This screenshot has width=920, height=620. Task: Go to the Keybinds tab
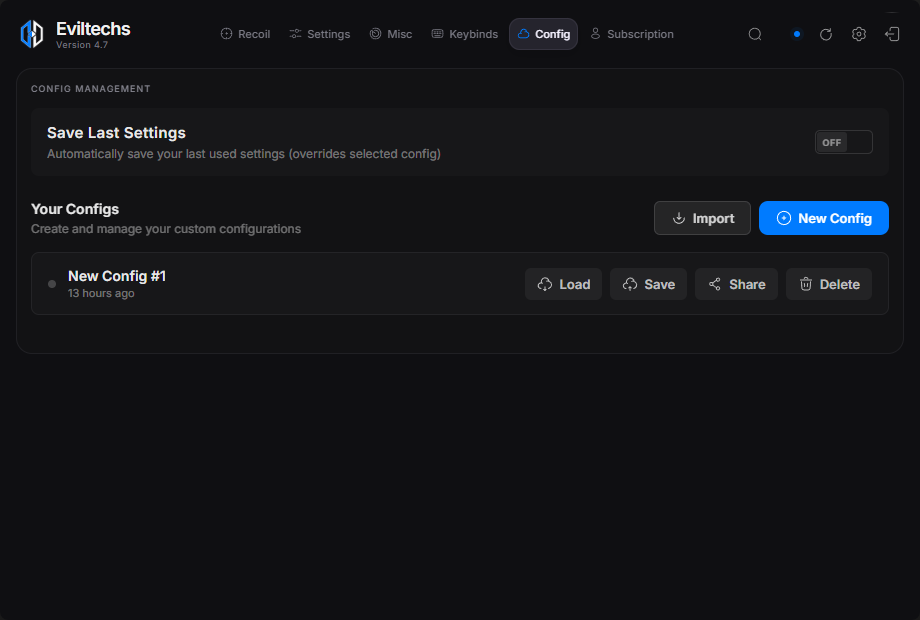pyautogui.click(x=465, y=34)
